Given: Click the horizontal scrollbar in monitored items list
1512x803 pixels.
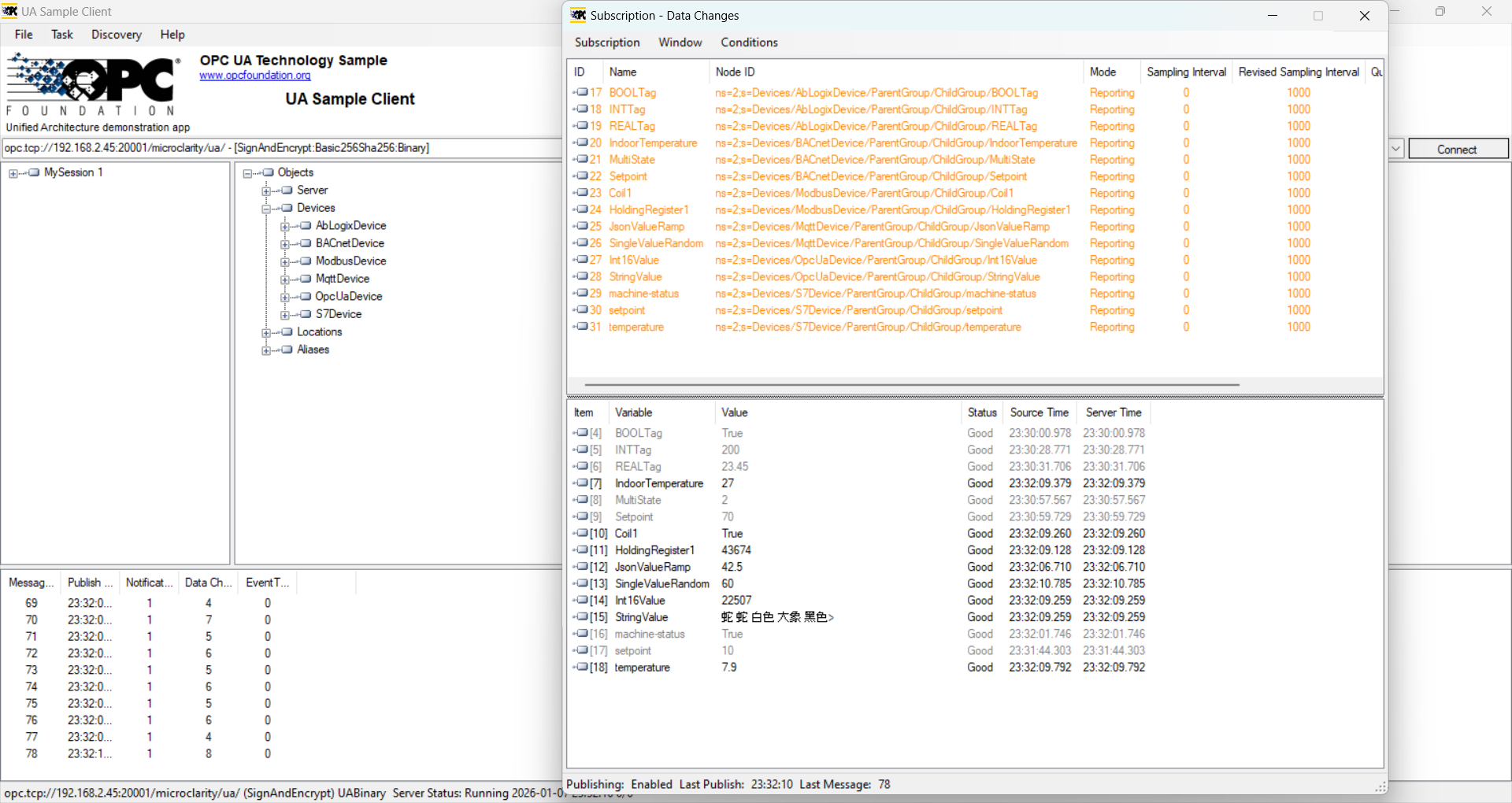Looking at the screenshot, I should click(911, 385).
